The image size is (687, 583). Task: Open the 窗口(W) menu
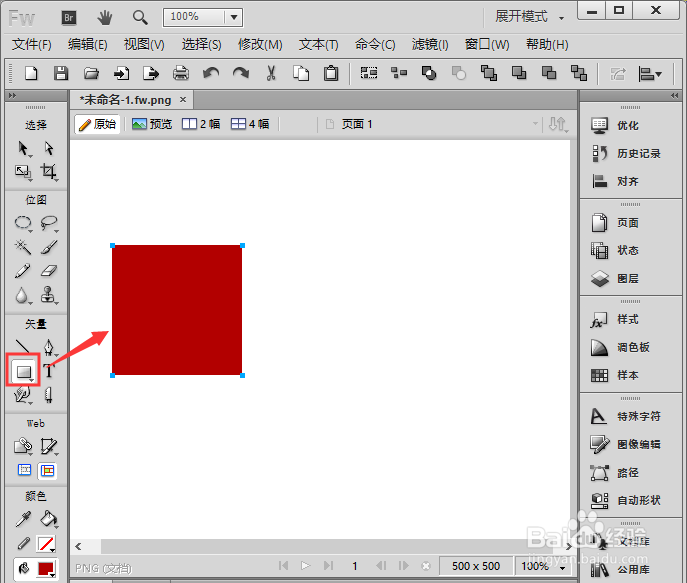[x=487, y=44]
